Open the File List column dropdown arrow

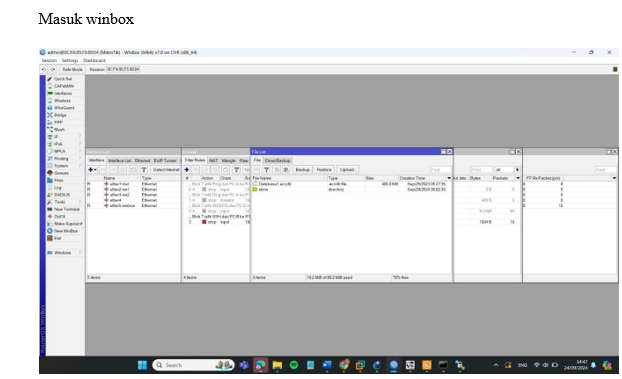point(449,178)
